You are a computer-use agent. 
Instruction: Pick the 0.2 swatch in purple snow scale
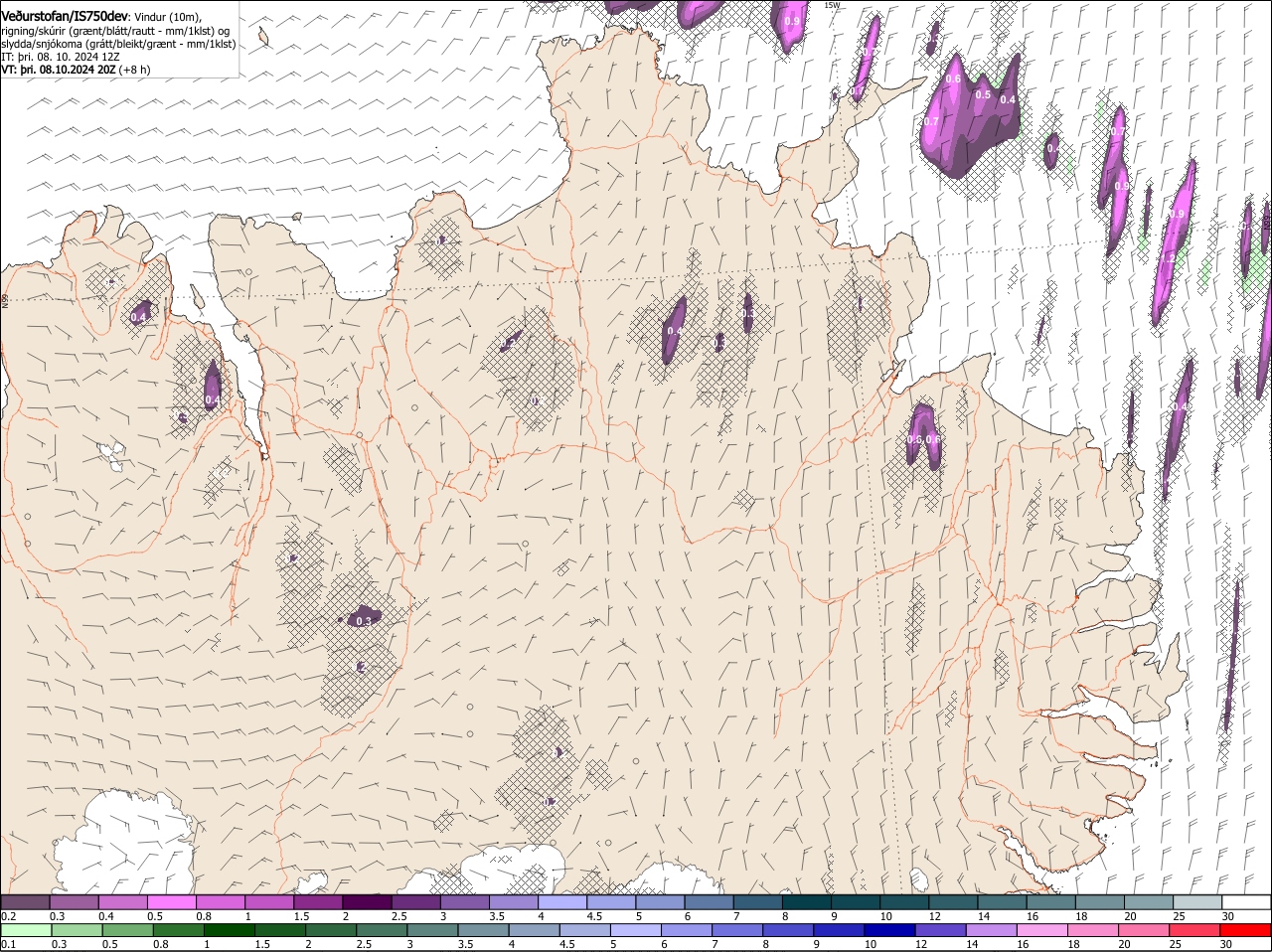25,901
